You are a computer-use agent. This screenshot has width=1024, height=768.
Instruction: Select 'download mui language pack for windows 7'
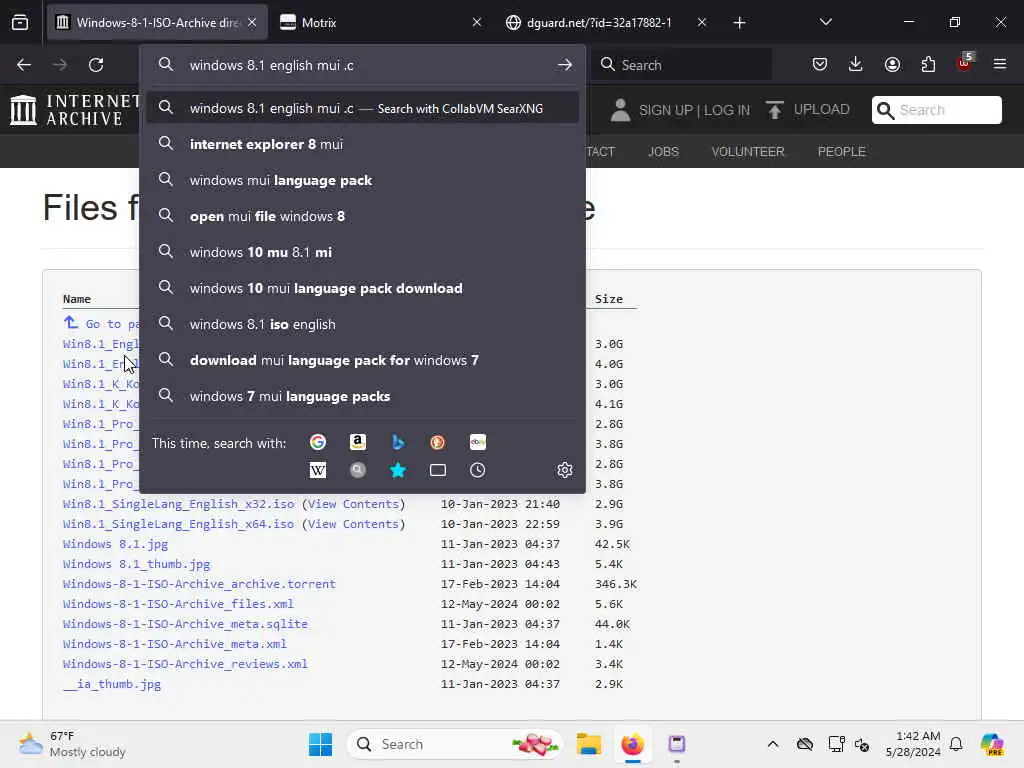(362, 360)
